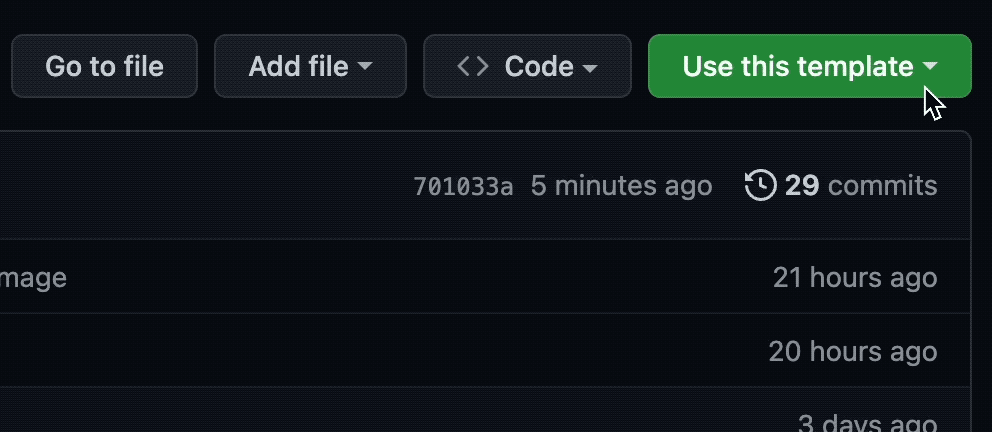992x432 pixels.
Task: Click the caret next to Code
Action: 590,67
